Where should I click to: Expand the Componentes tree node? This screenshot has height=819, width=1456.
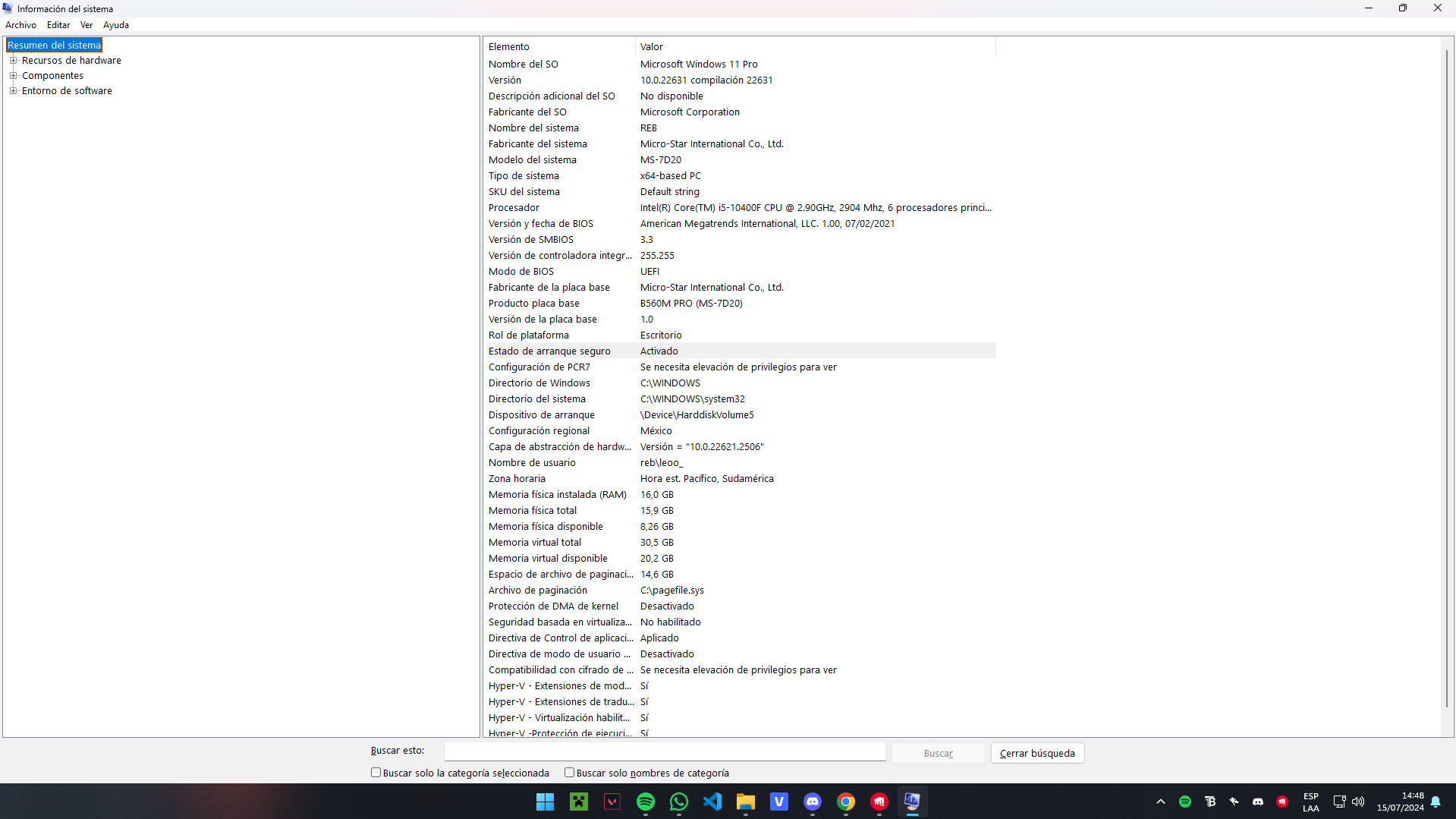13,76
